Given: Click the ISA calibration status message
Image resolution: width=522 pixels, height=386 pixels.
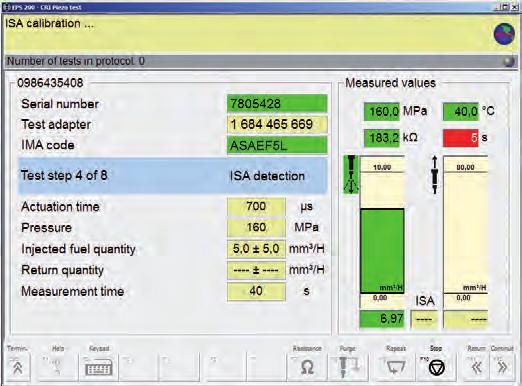Looking at the screenshot, I should tap(49, 23).
